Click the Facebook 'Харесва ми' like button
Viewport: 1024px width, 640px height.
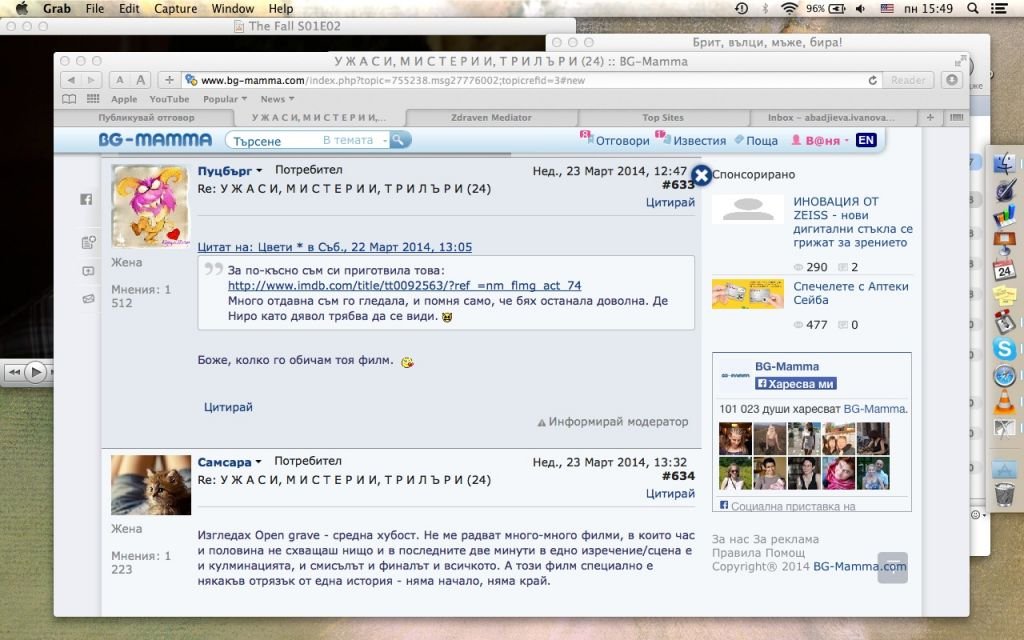(x=795, y=383)
